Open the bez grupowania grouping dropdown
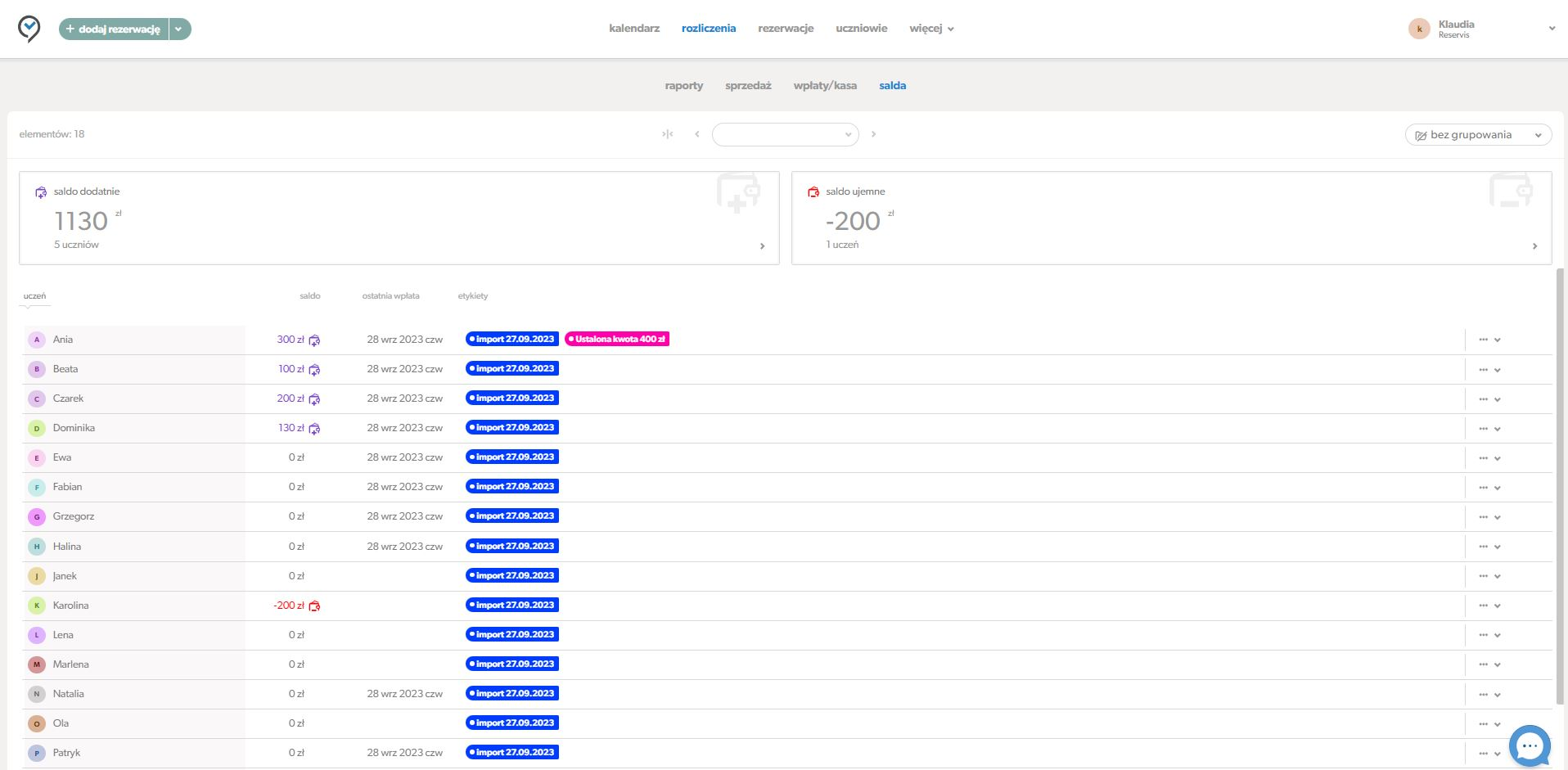This screenshot has width=1568, height=770. pyautogui.click(x=1478, y=135)
